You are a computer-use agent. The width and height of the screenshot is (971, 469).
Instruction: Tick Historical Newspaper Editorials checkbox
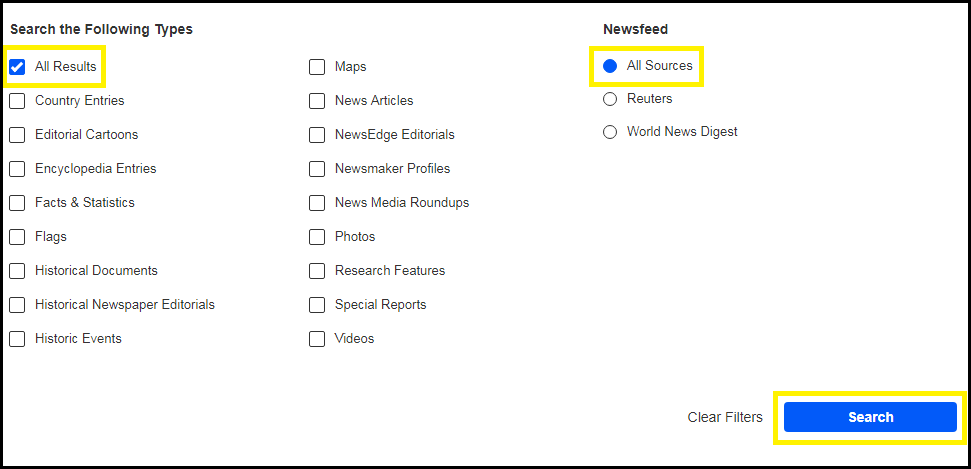coord(17,305)
